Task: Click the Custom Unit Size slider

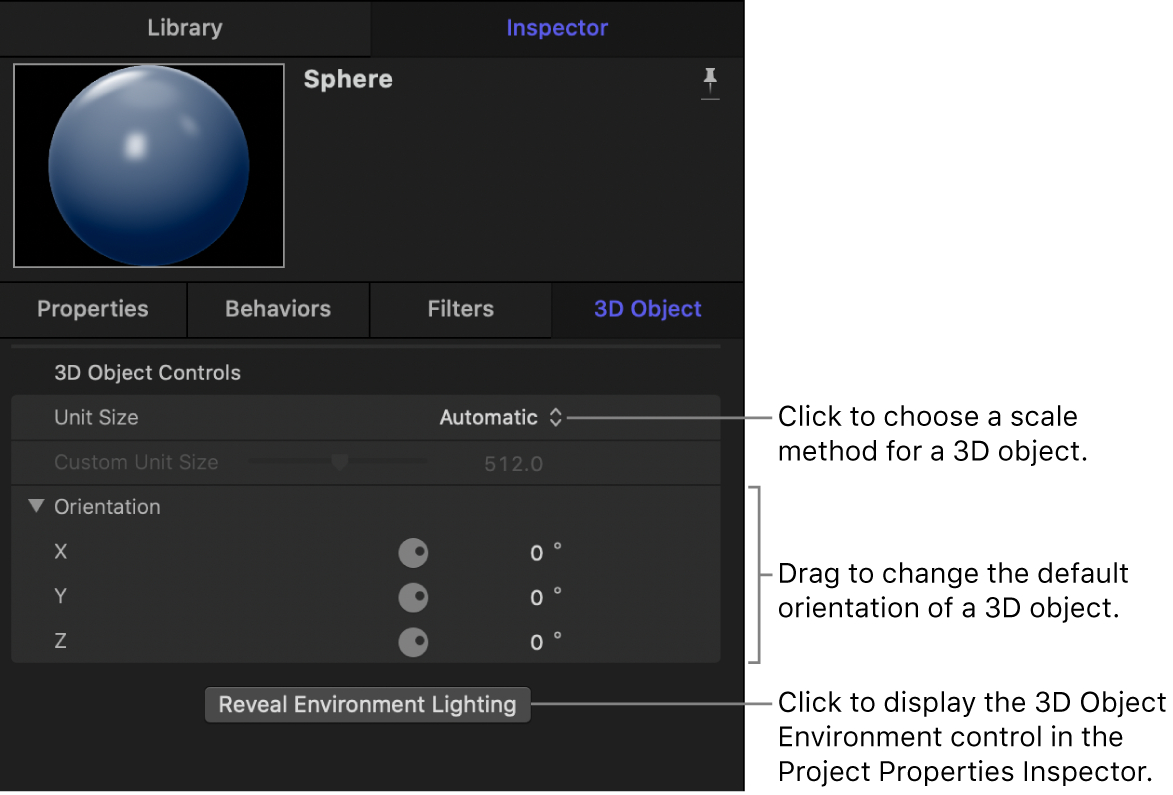Action: [339, 462]
